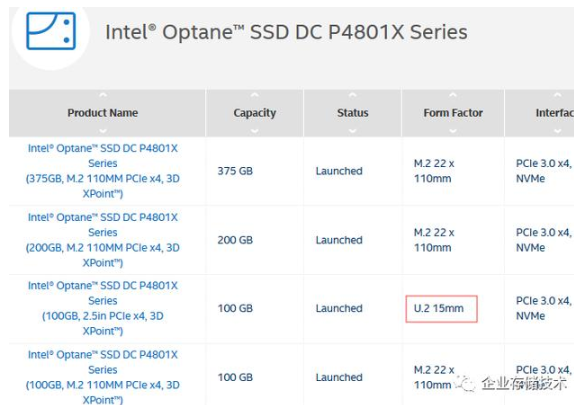574x405 pixels.
Task: Click the Form Factor column header
Action: tap(453, 113)
